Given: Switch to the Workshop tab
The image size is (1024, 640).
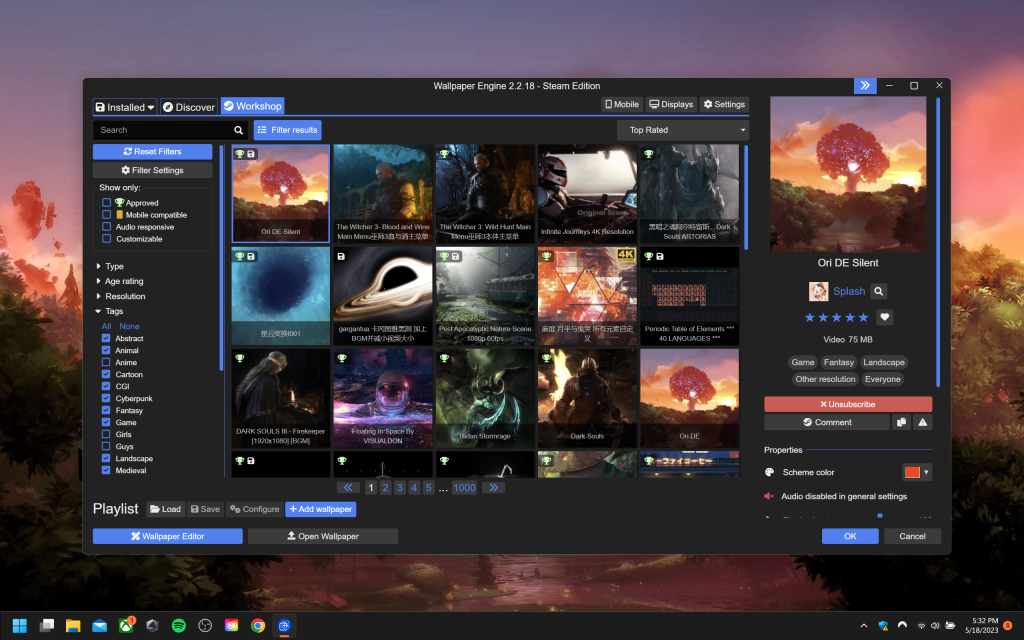Looking at the screenshot, I should 252,106.
